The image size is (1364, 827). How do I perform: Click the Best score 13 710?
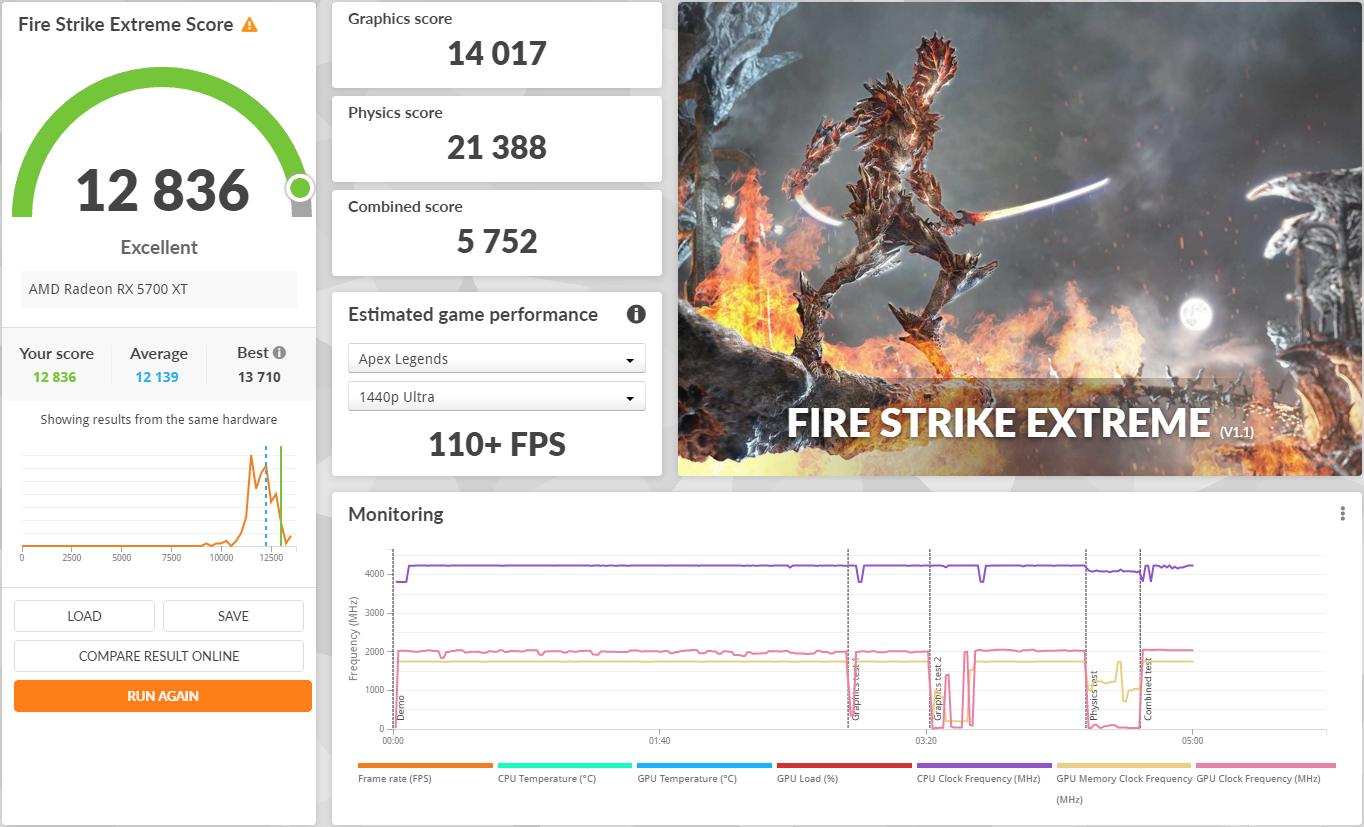point(259,377)
